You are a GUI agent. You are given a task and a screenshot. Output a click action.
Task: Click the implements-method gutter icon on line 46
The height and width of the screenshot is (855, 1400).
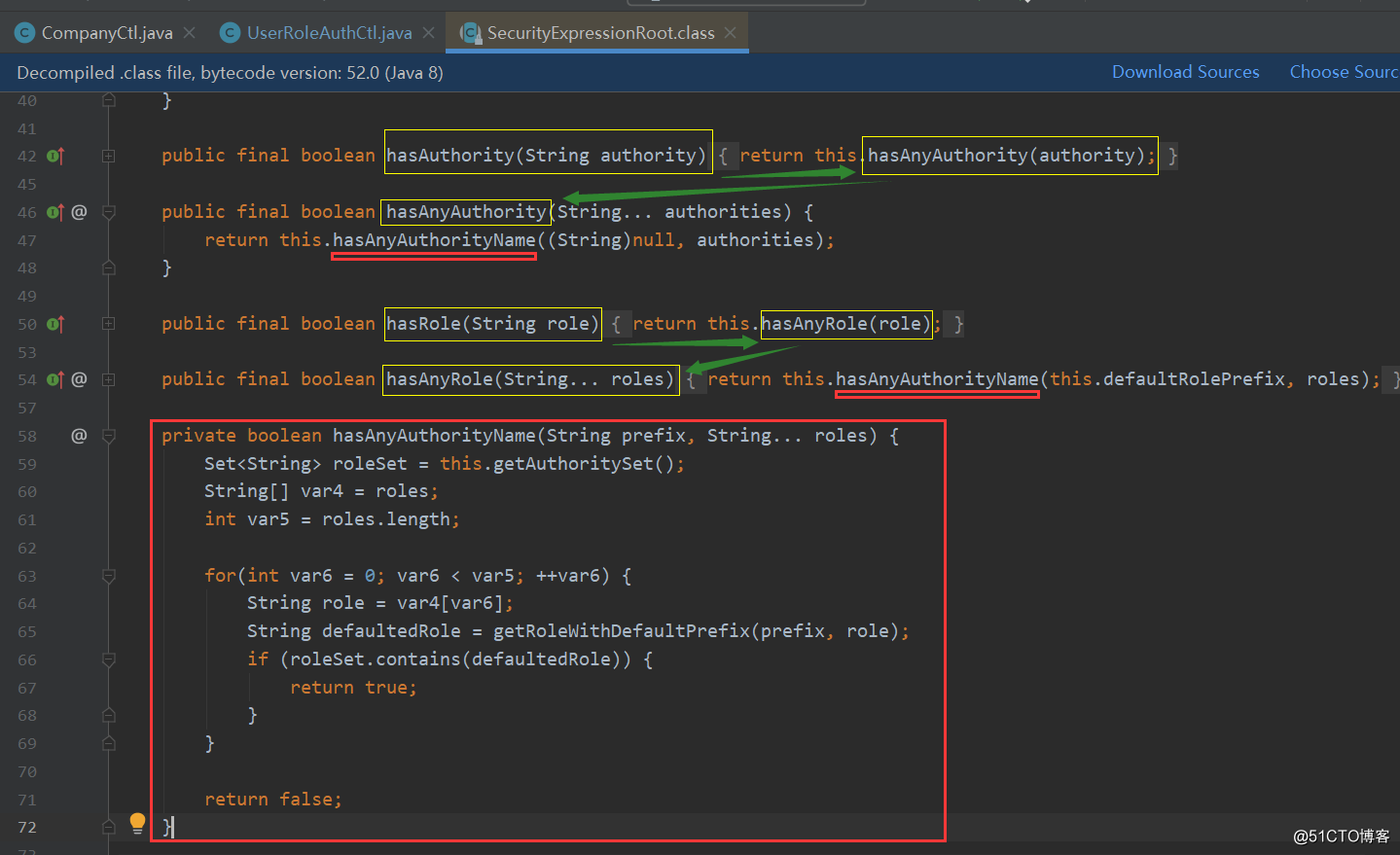coord(55,212)
